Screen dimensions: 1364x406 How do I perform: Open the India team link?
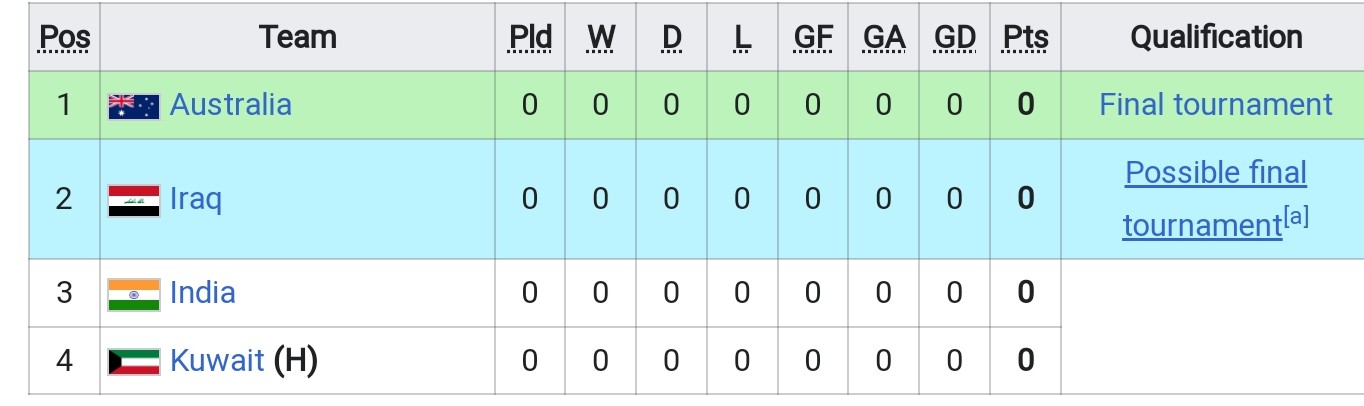(x=203, y=292)
